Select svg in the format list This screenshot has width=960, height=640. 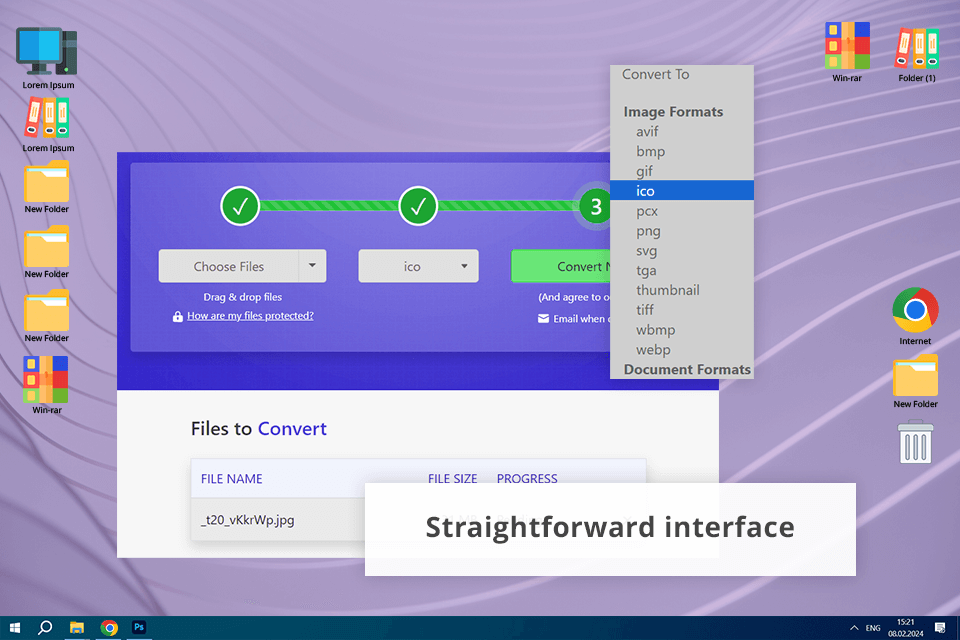pos(682,250)
